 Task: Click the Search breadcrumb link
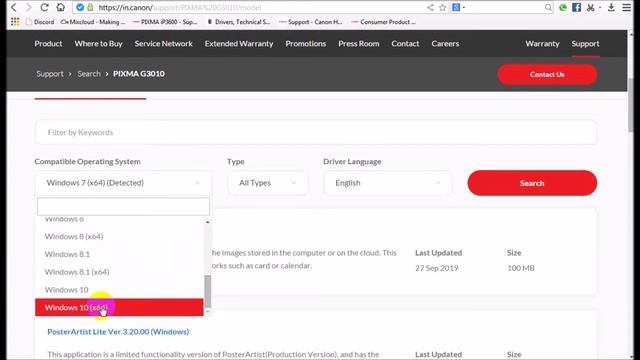point(89,74)
